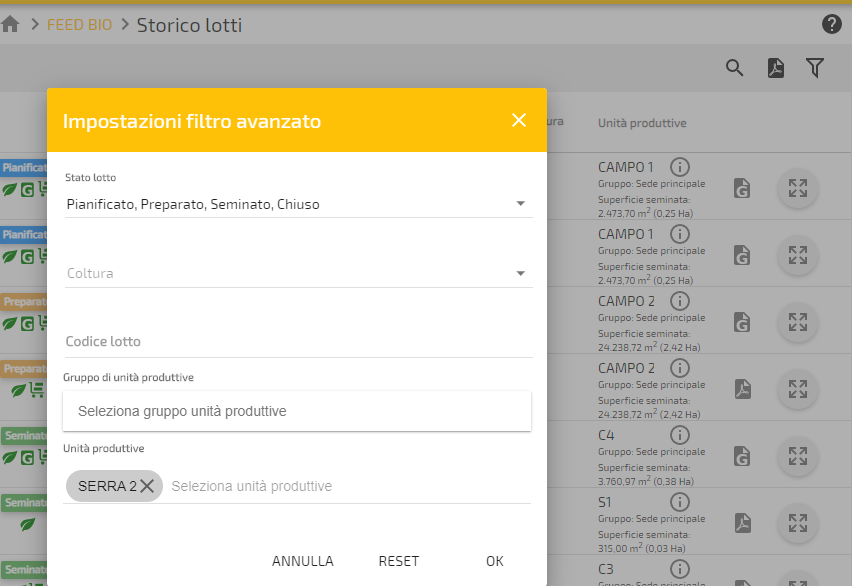Image resolution: width=852 pixels, height=586 pixels.
Task: Show info icon for C4 unit
Action: coord(679,435)
